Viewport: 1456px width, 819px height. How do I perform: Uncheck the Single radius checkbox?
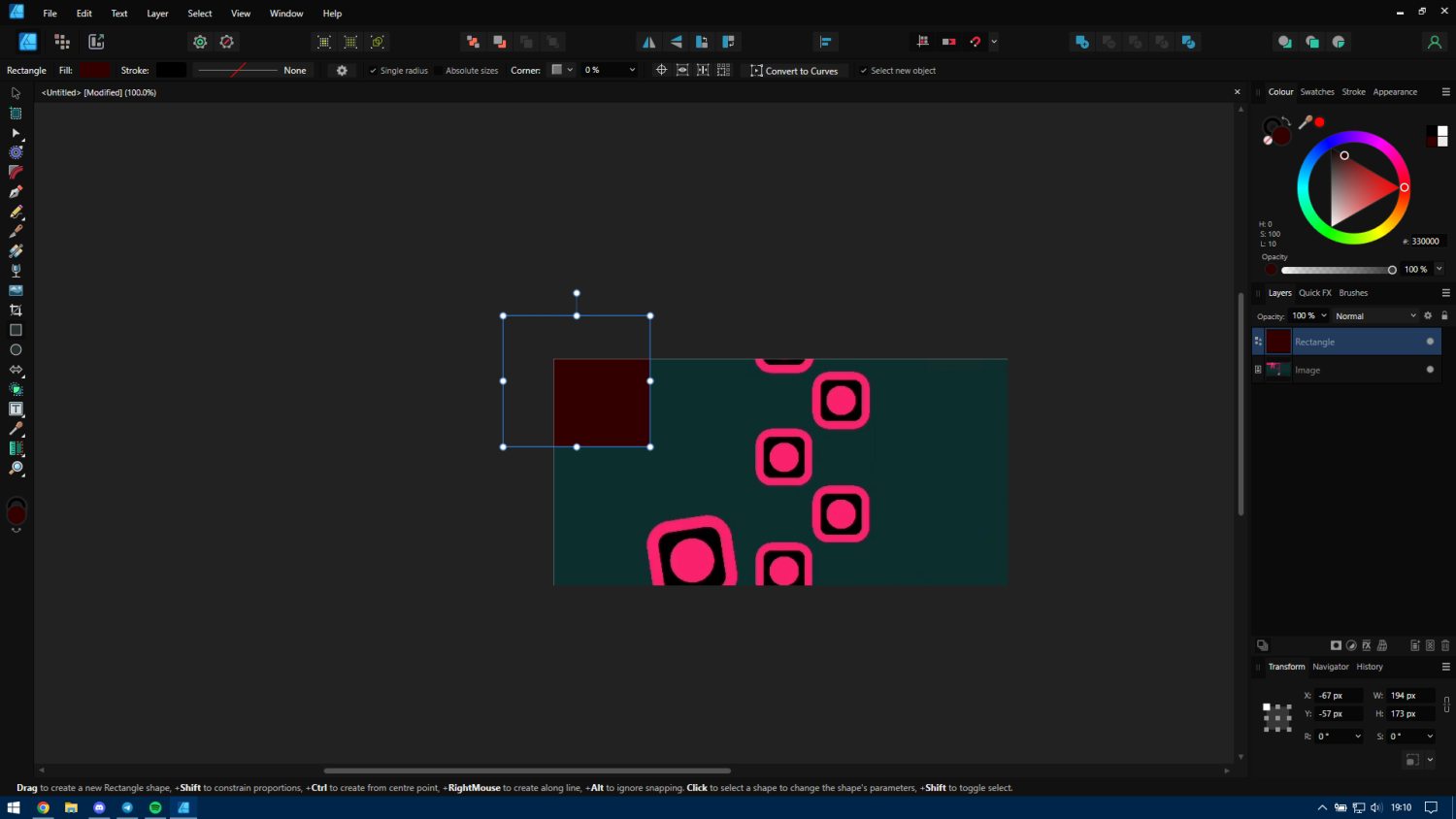click(x=373, y=71)
